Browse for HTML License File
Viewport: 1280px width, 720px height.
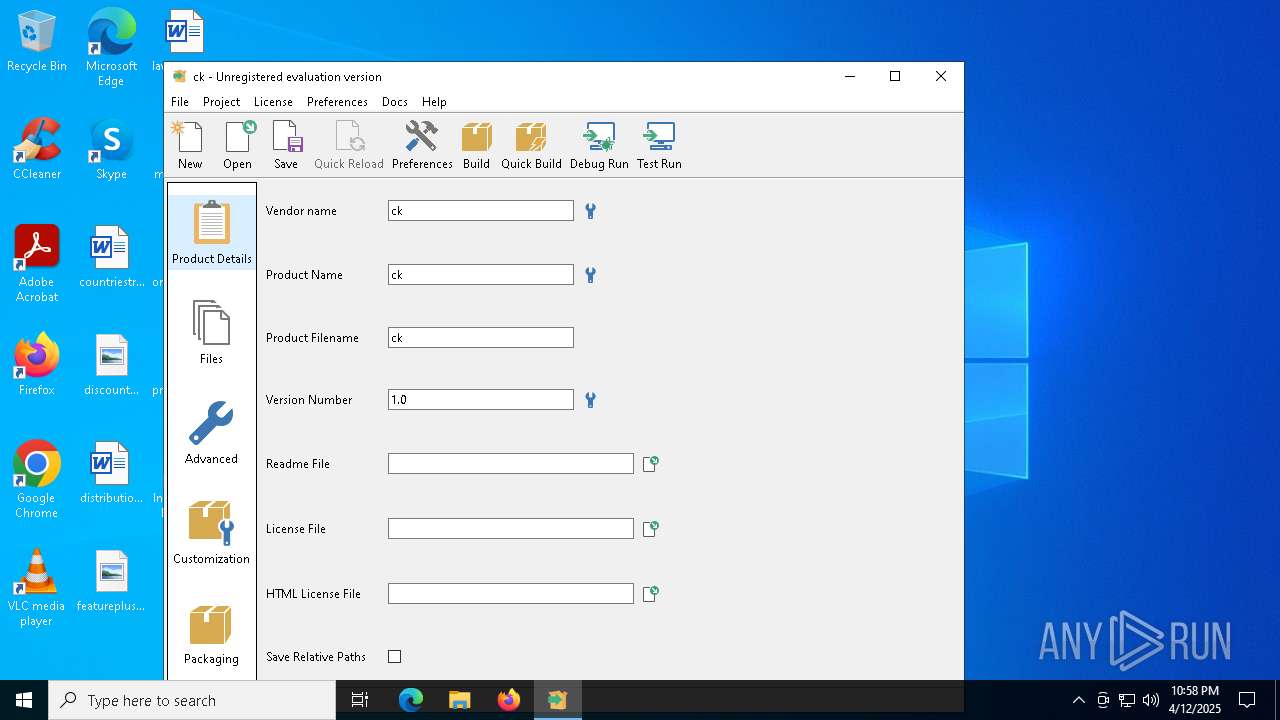(x=650, y=594)
